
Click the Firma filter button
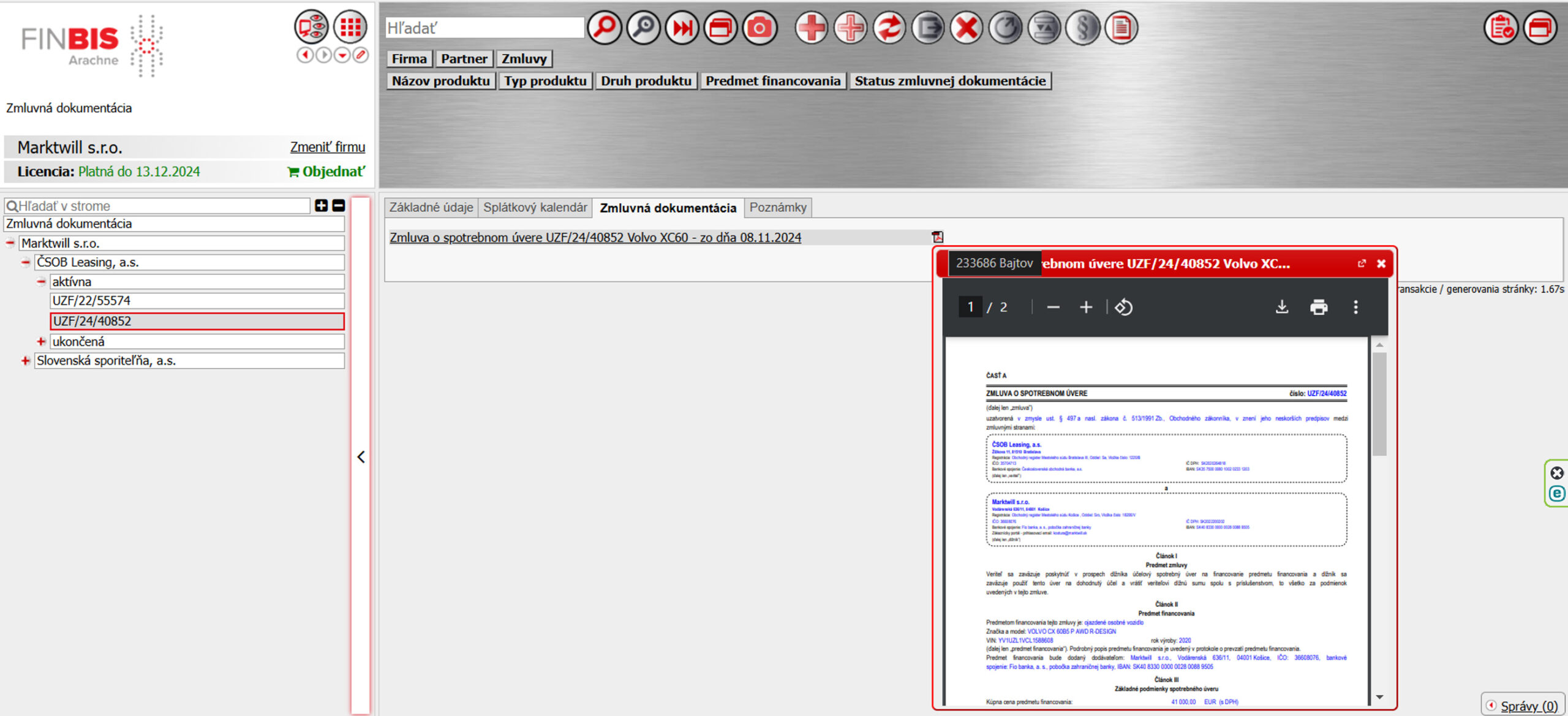tap(409, 59)
